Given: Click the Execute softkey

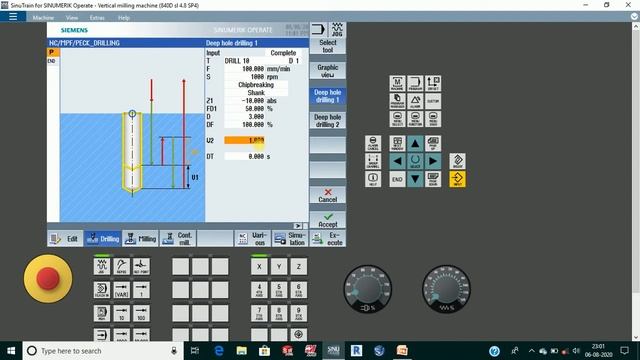Looking at the screenshot, I should tap(328, 239).
